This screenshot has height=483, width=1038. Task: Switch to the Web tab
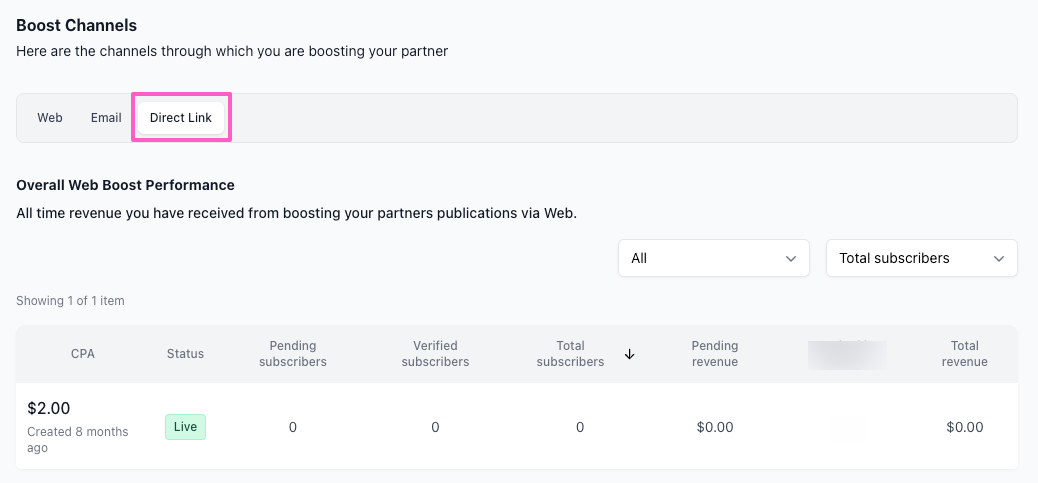50,118
